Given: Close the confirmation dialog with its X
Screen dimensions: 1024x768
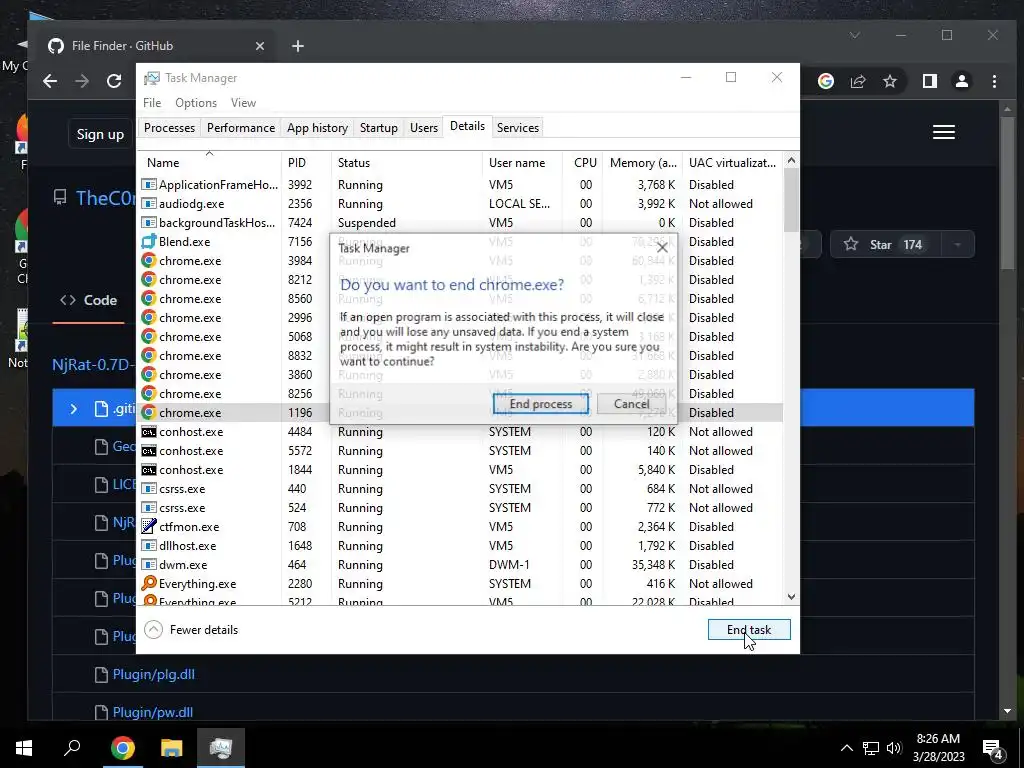Looking at the screenshot, I should coord(662,248).
